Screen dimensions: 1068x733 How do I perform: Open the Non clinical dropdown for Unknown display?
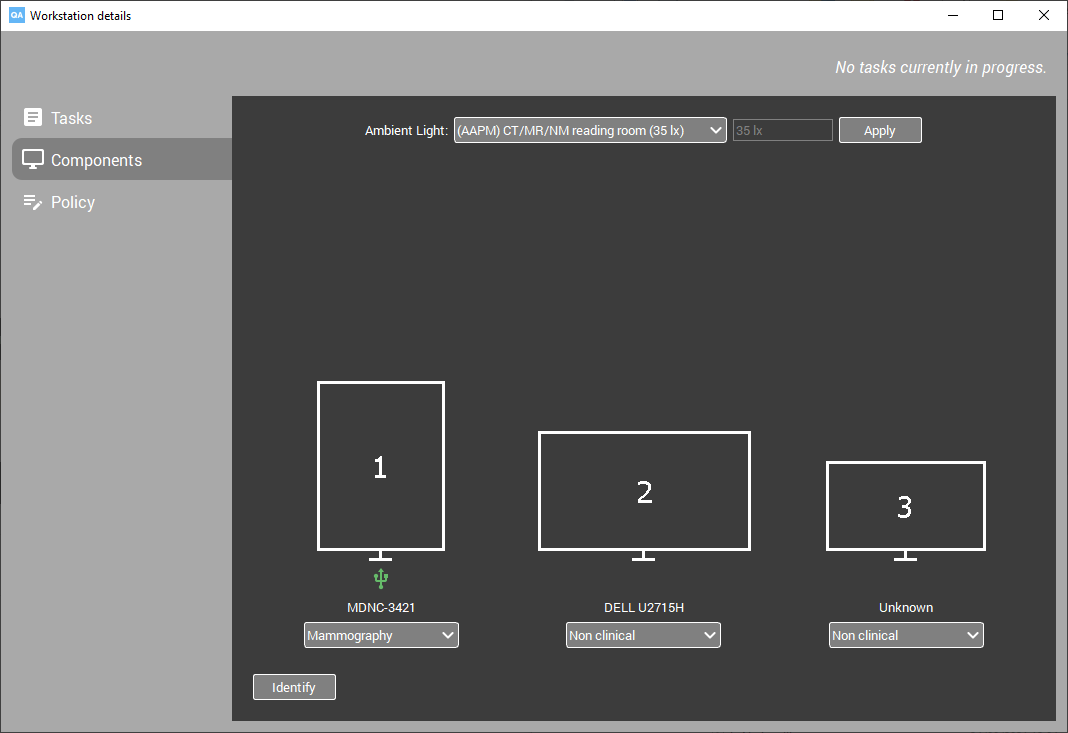pyautogui.click(x=906, y=635)
